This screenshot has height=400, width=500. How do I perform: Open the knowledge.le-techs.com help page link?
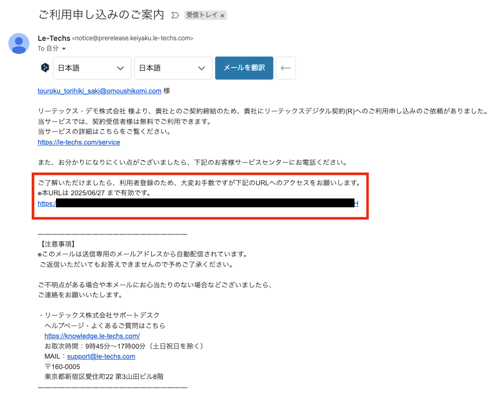[x=92, y=336]
